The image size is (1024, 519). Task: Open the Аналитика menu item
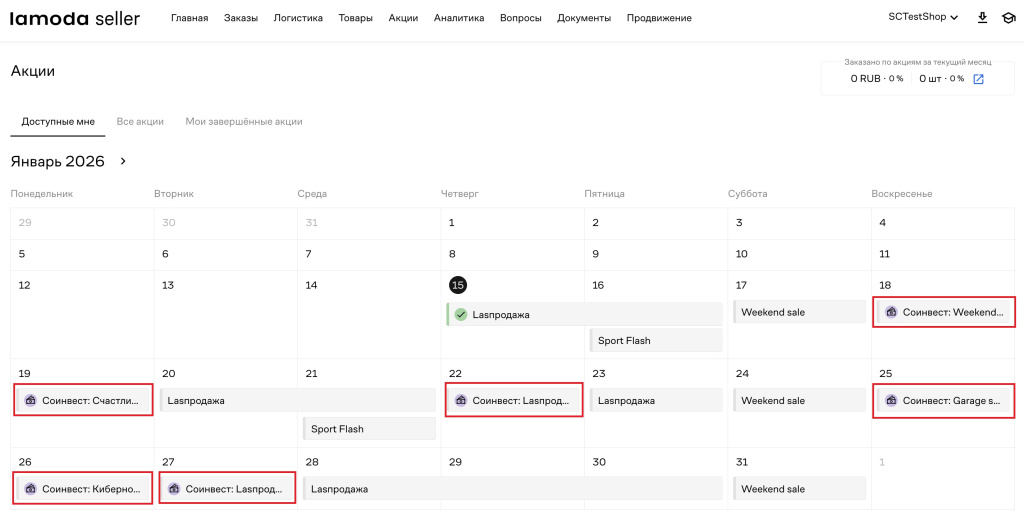[459, 18]
